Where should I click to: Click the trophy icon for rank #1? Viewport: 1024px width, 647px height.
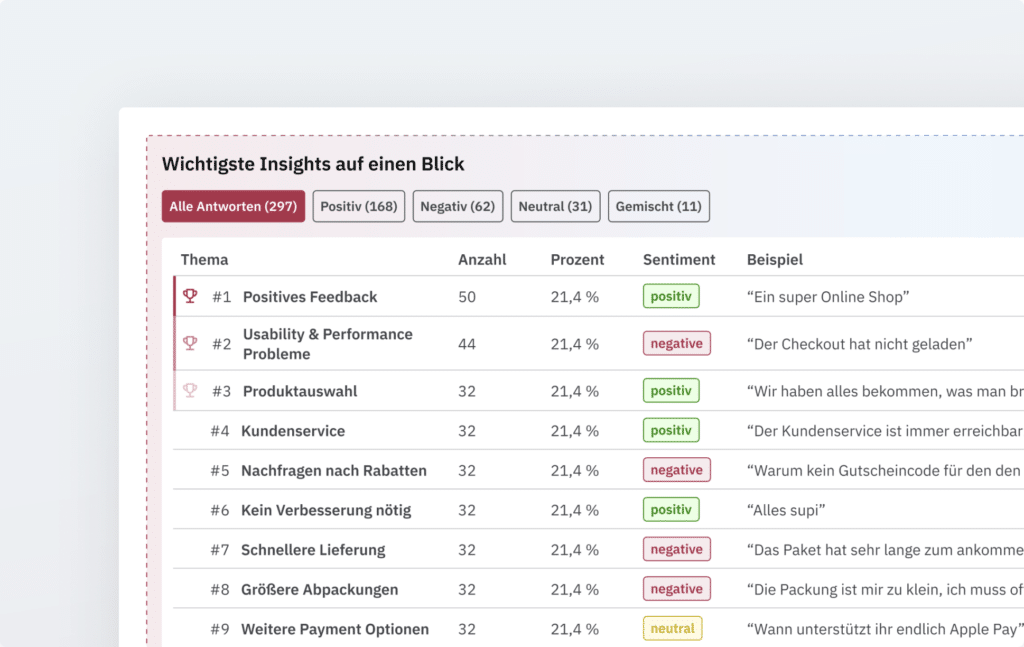click(x=190, y=296)
